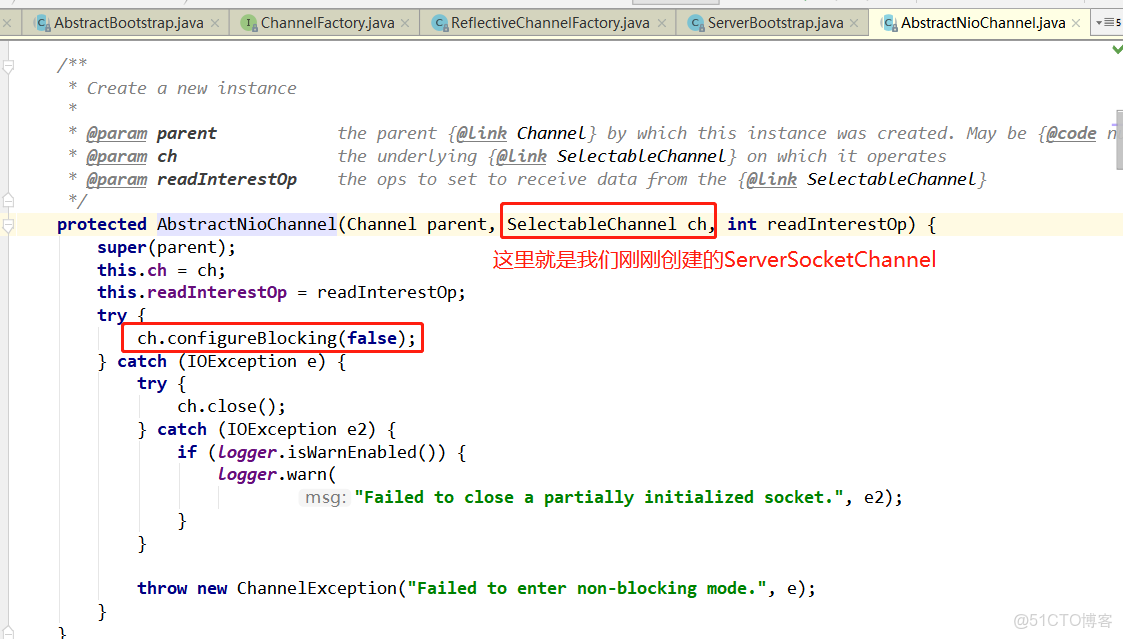Viewport: 1123px width, 639px height.
Task: Click the 'this.ch = ch;' line
Action: (161, 271)
